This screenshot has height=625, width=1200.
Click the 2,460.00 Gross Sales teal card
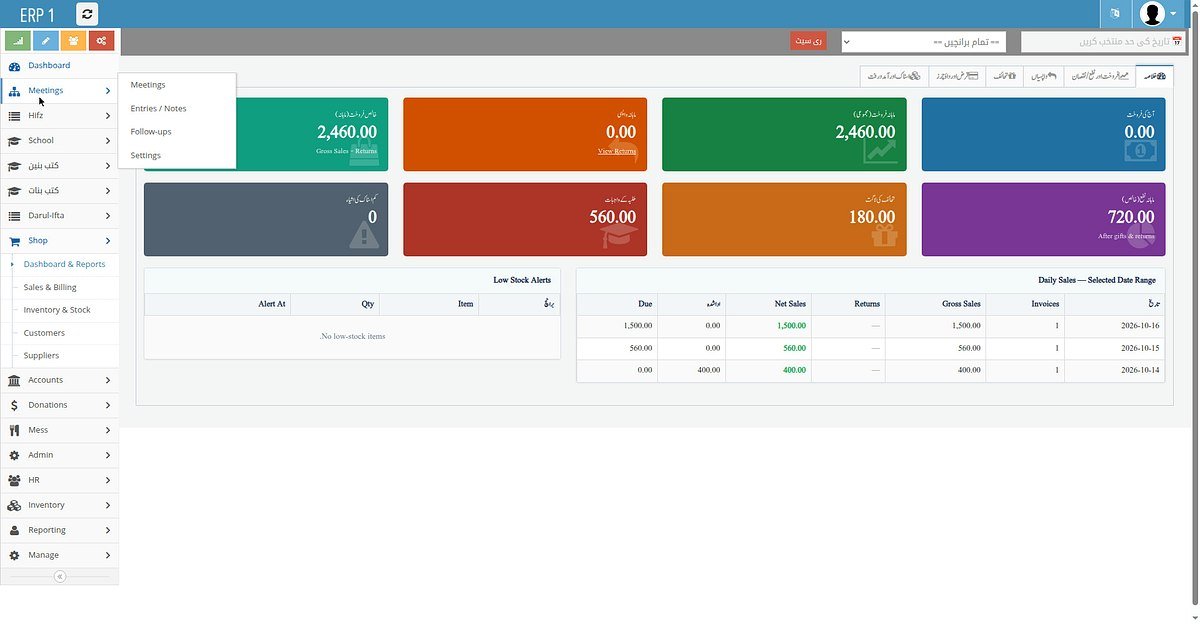[264, 134]
